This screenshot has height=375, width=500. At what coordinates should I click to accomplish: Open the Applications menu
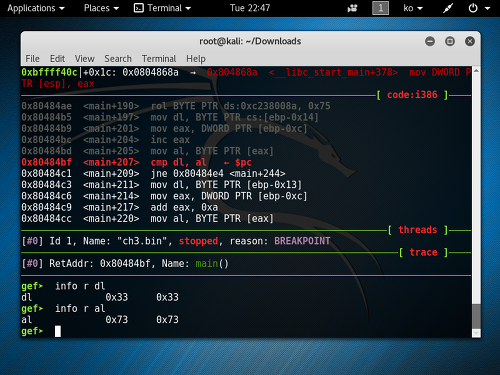click(x=36, y=8)
